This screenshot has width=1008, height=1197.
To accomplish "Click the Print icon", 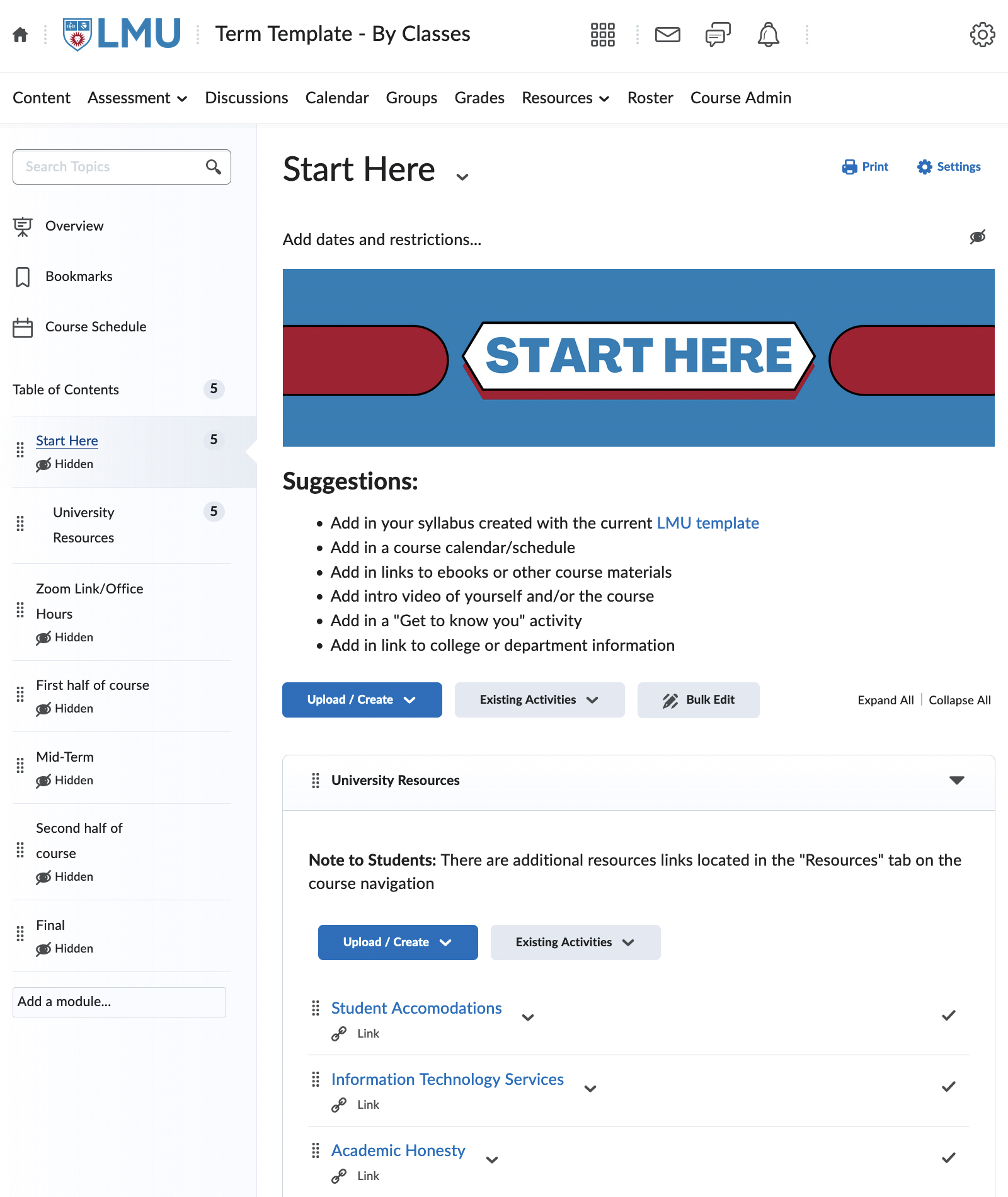I will click(850, 167).
